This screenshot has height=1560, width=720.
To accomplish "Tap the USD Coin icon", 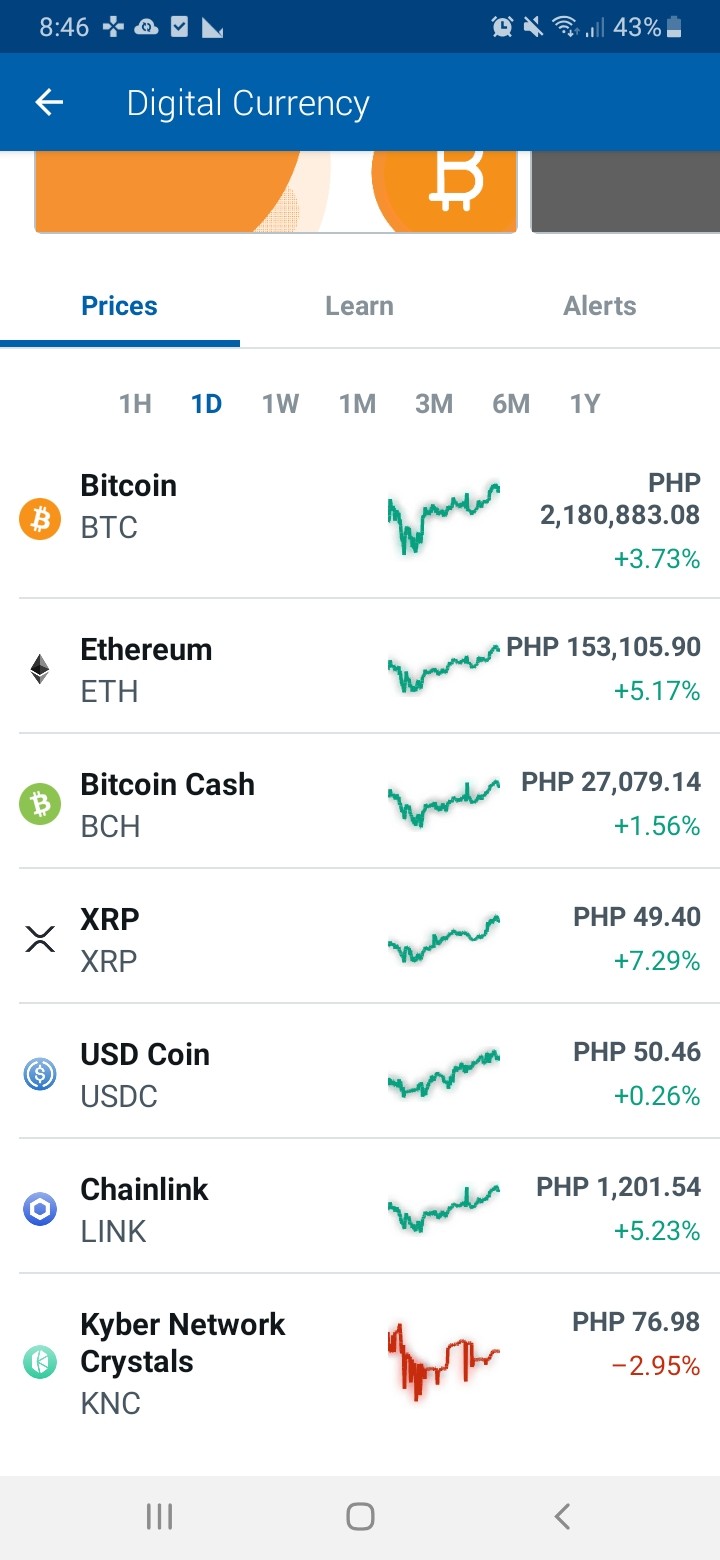I will pyautogui.click(x=40, y=1074).
